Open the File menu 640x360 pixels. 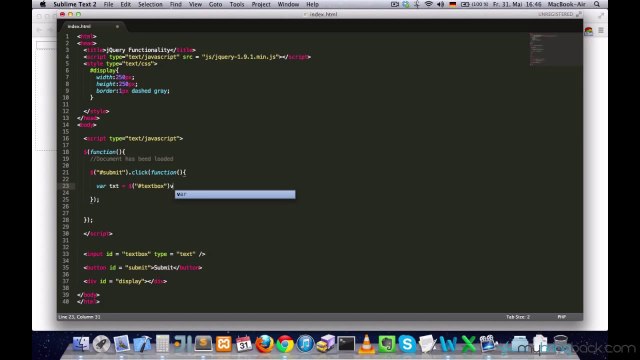[108, 4]
